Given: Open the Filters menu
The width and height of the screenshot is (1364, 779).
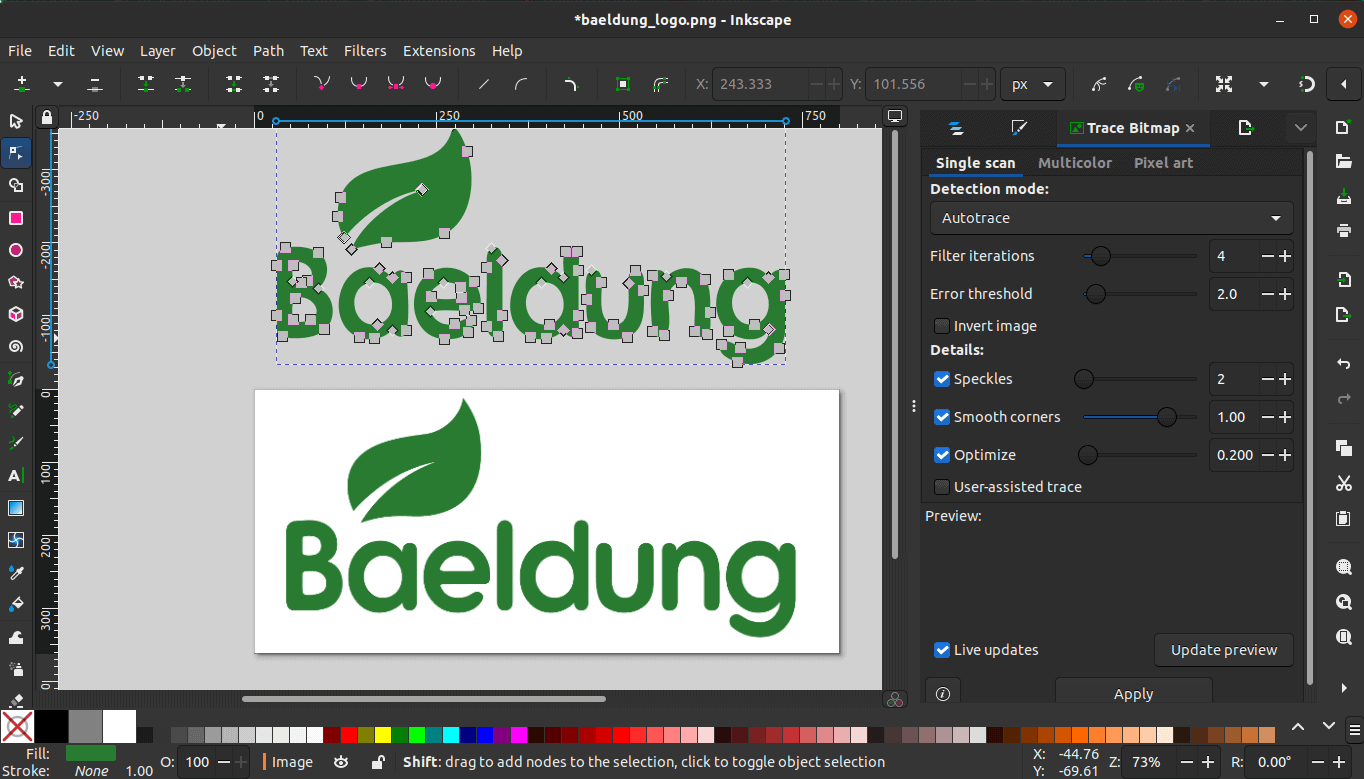Looking at the screenshot, I should 365,51.
